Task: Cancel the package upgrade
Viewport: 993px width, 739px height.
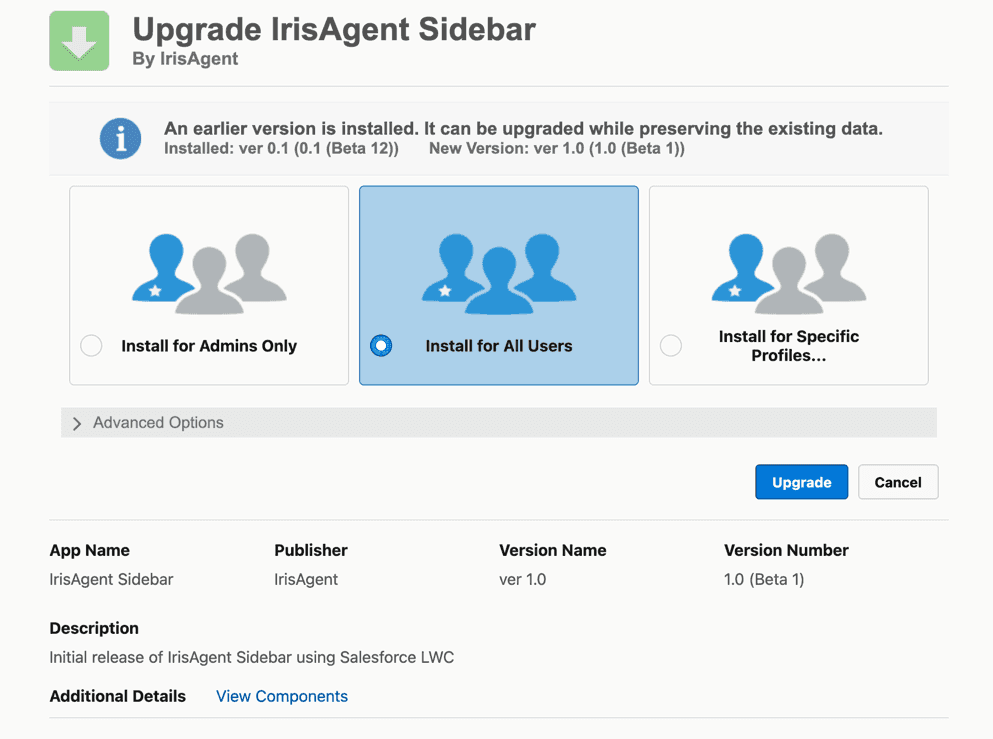Action: [x=897, y=481]
